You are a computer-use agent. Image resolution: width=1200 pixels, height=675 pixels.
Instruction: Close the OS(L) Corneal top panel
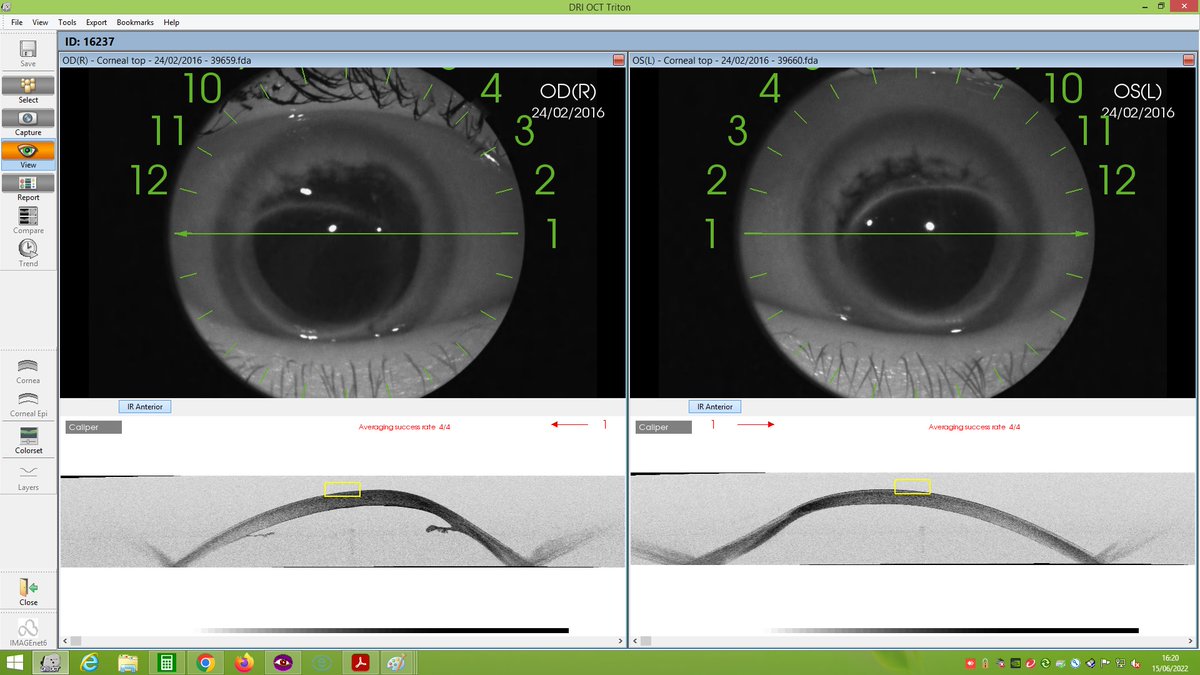[1189, 60]
